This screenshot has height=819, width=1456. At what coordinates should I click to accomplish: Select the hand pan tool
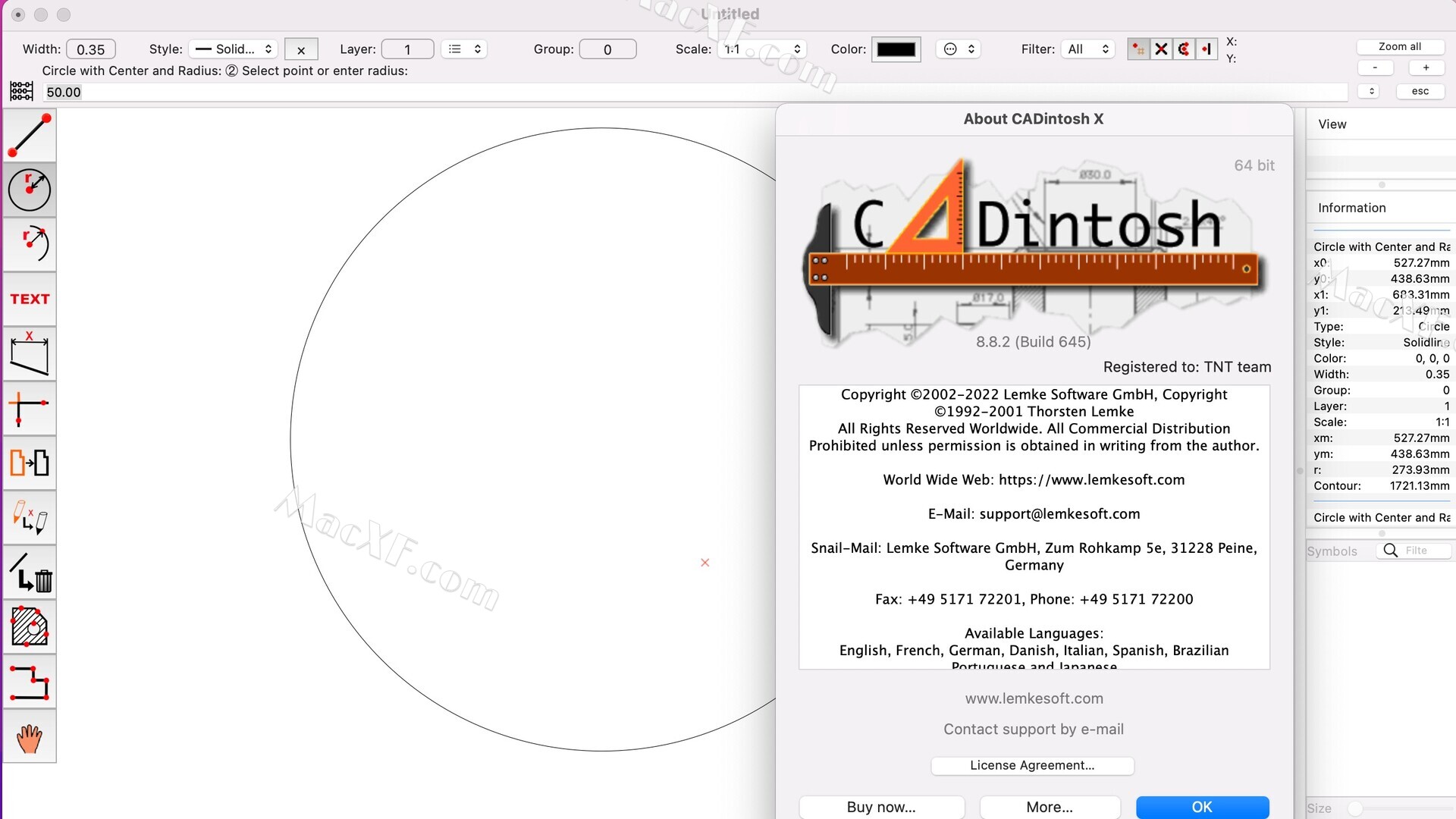[x=30, y=736]
